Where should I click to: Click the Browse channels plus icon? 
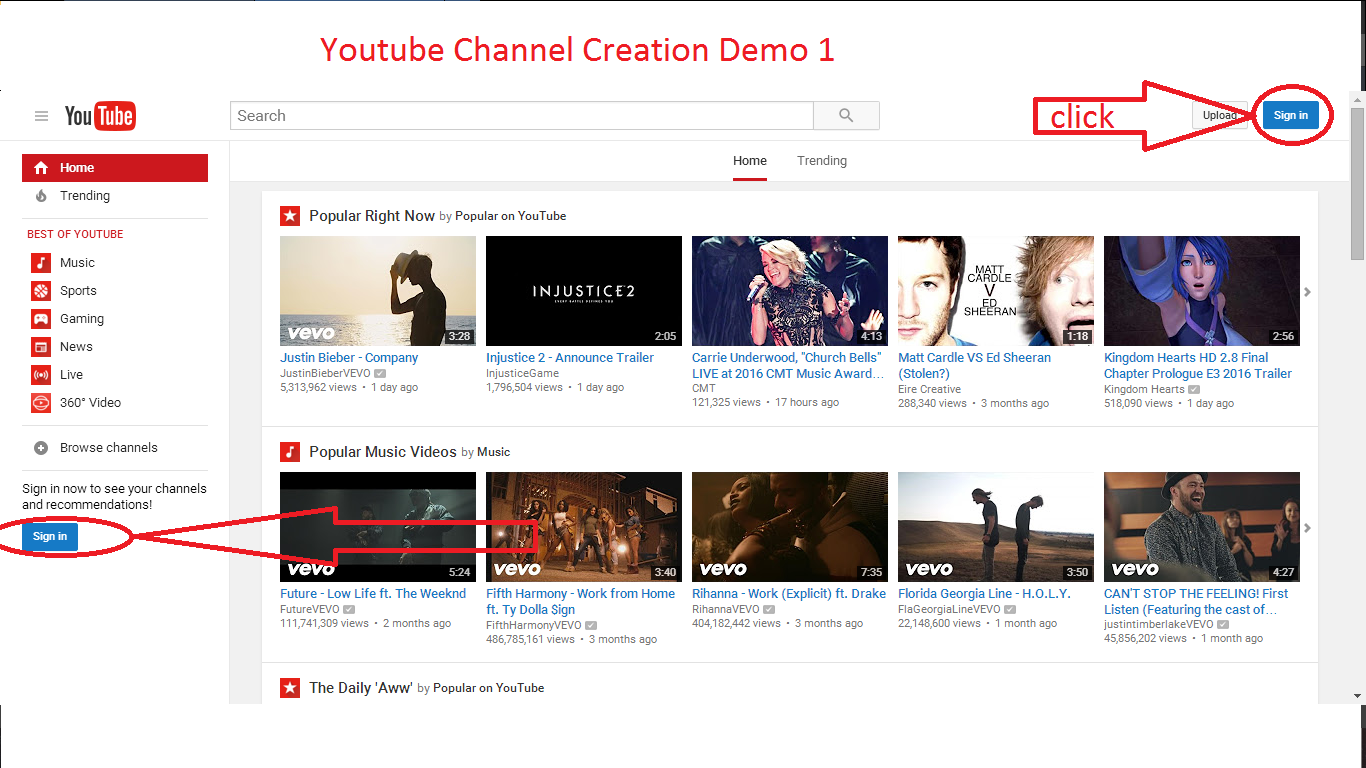coord(41,448)
